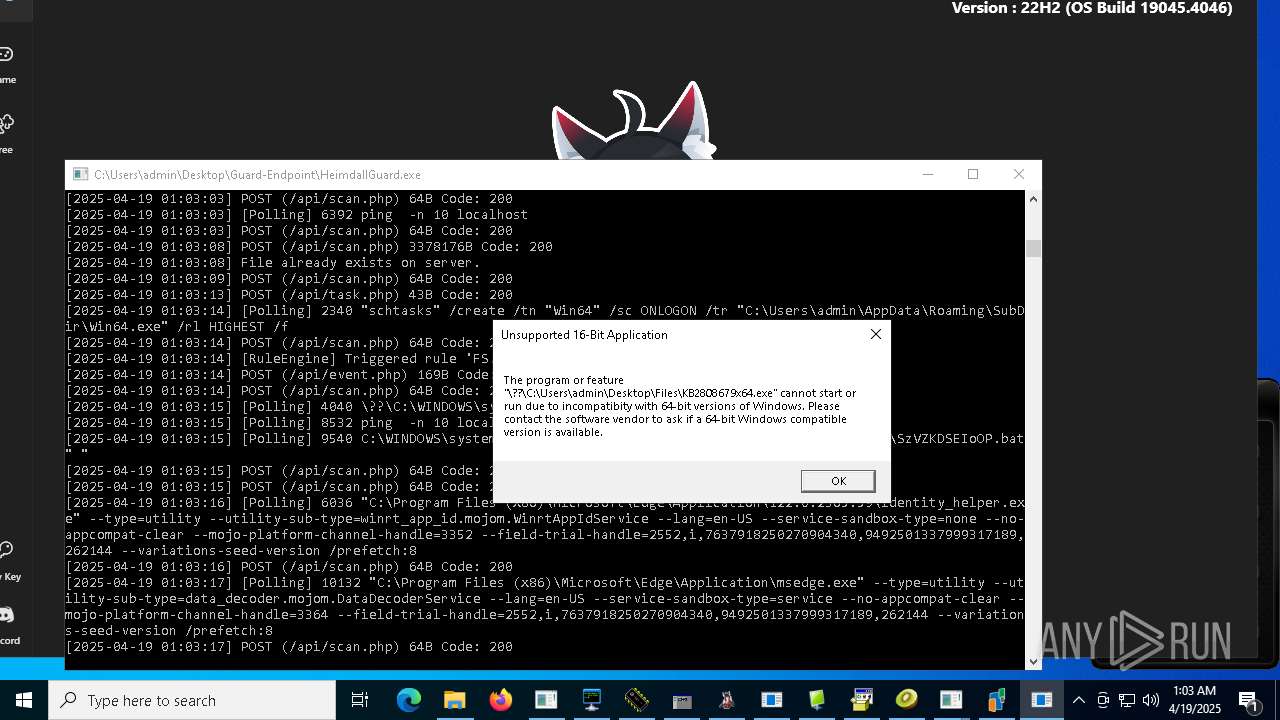Switch to the active HeimdallGuard taskbar window
Viewport: 1280px width, 720px height.
point(1041,700)
